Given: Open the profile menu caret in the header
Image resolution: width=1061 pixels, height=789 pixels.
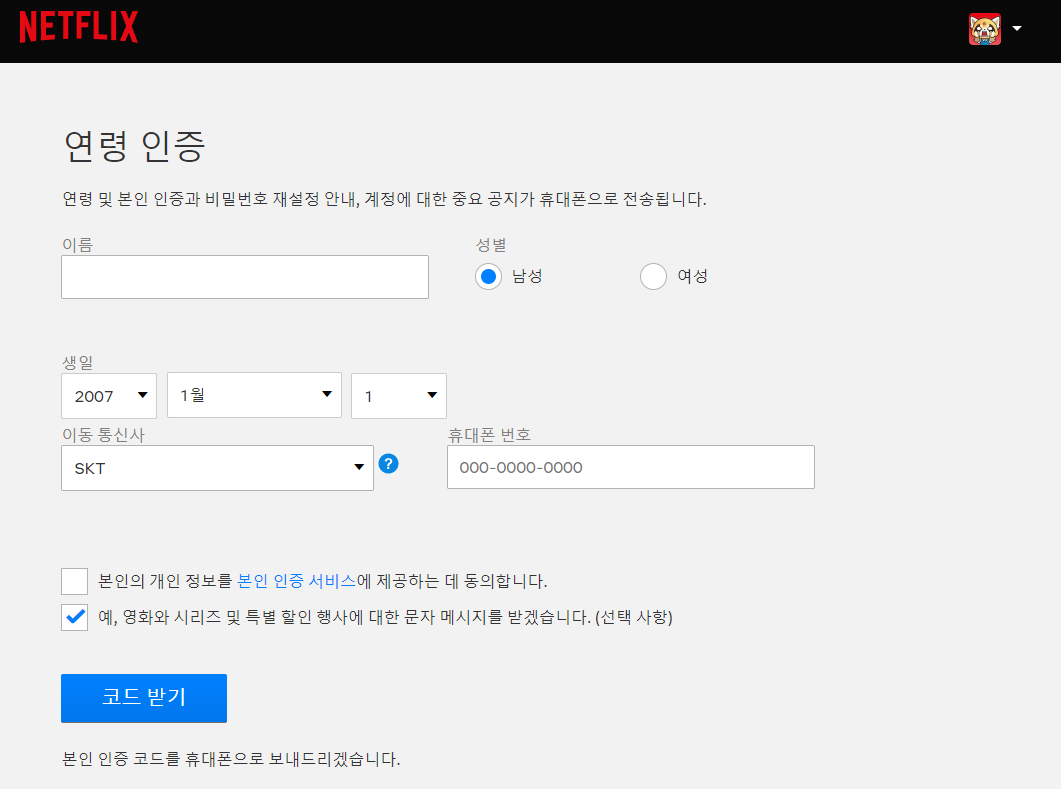Looking at the screenshot, I should click(1016, 29).
